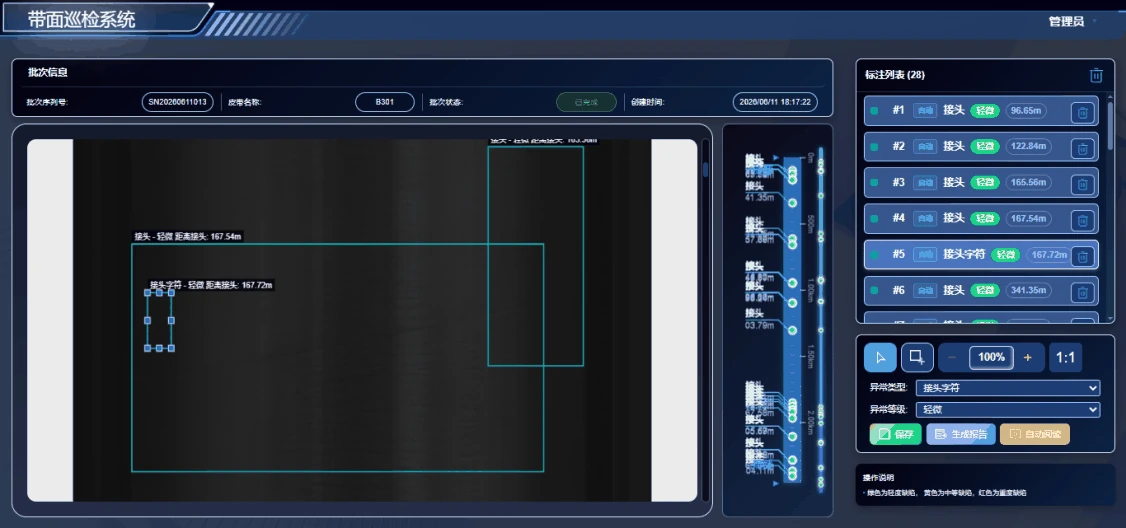Select annotation row #4 接头

tap(981, 218)
